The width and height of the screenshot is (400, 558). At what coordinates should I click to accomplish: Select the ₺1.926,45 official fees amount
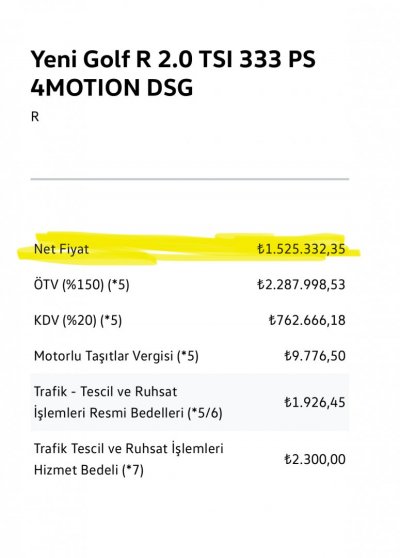pos(315,402)
